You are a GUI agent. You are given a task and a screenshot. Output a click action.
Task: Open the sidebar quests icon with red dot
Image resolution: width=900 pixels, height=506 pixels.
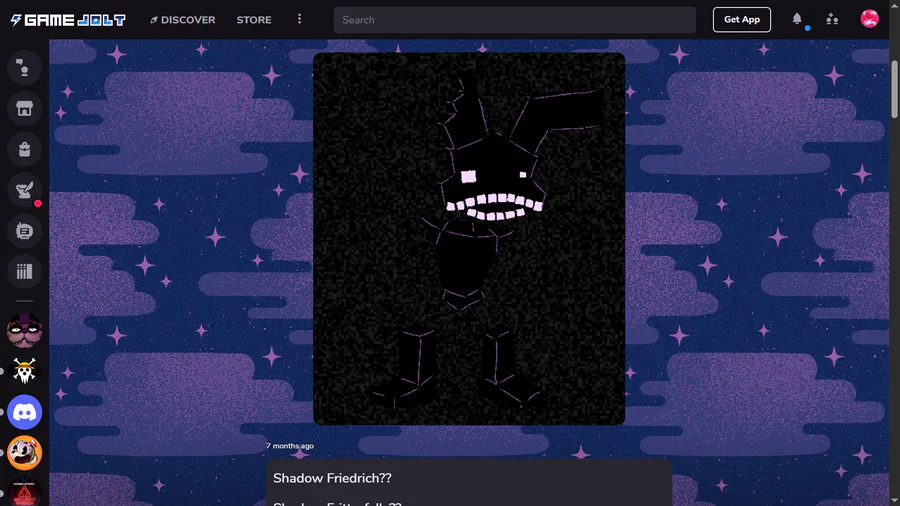click(24, 190)
